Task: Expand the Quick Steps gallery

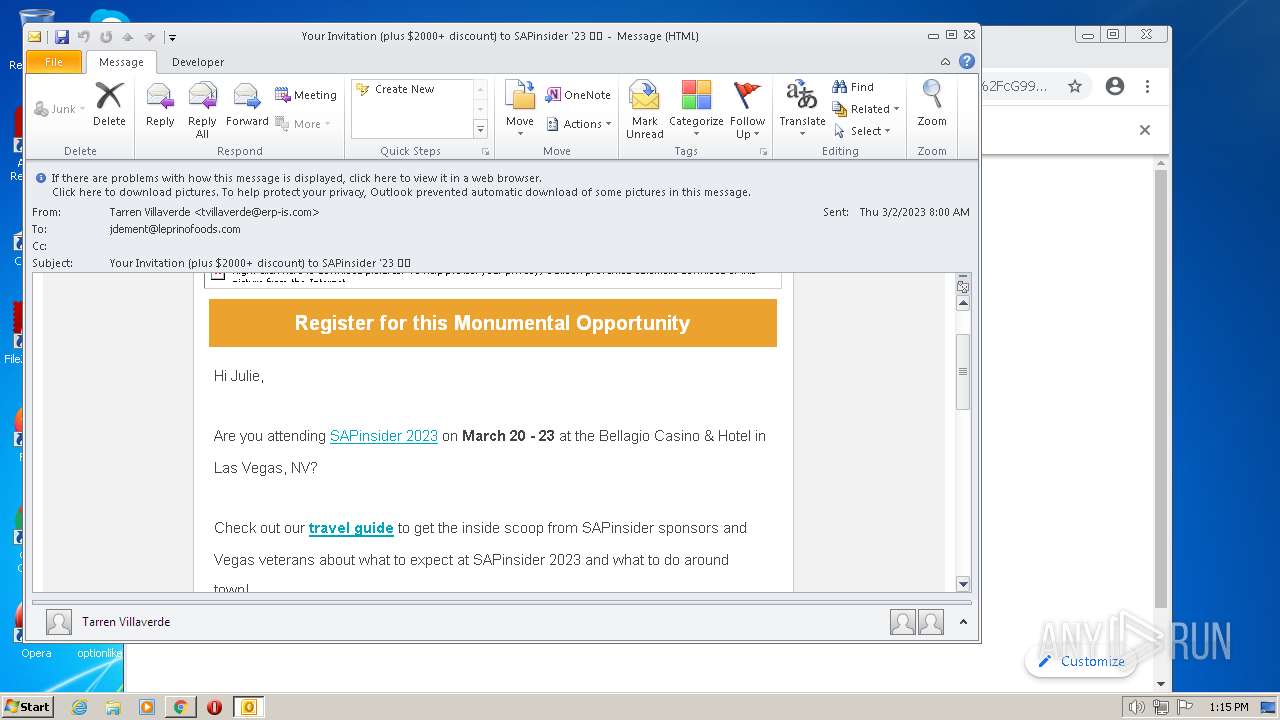Action: [x=480, y=130]
